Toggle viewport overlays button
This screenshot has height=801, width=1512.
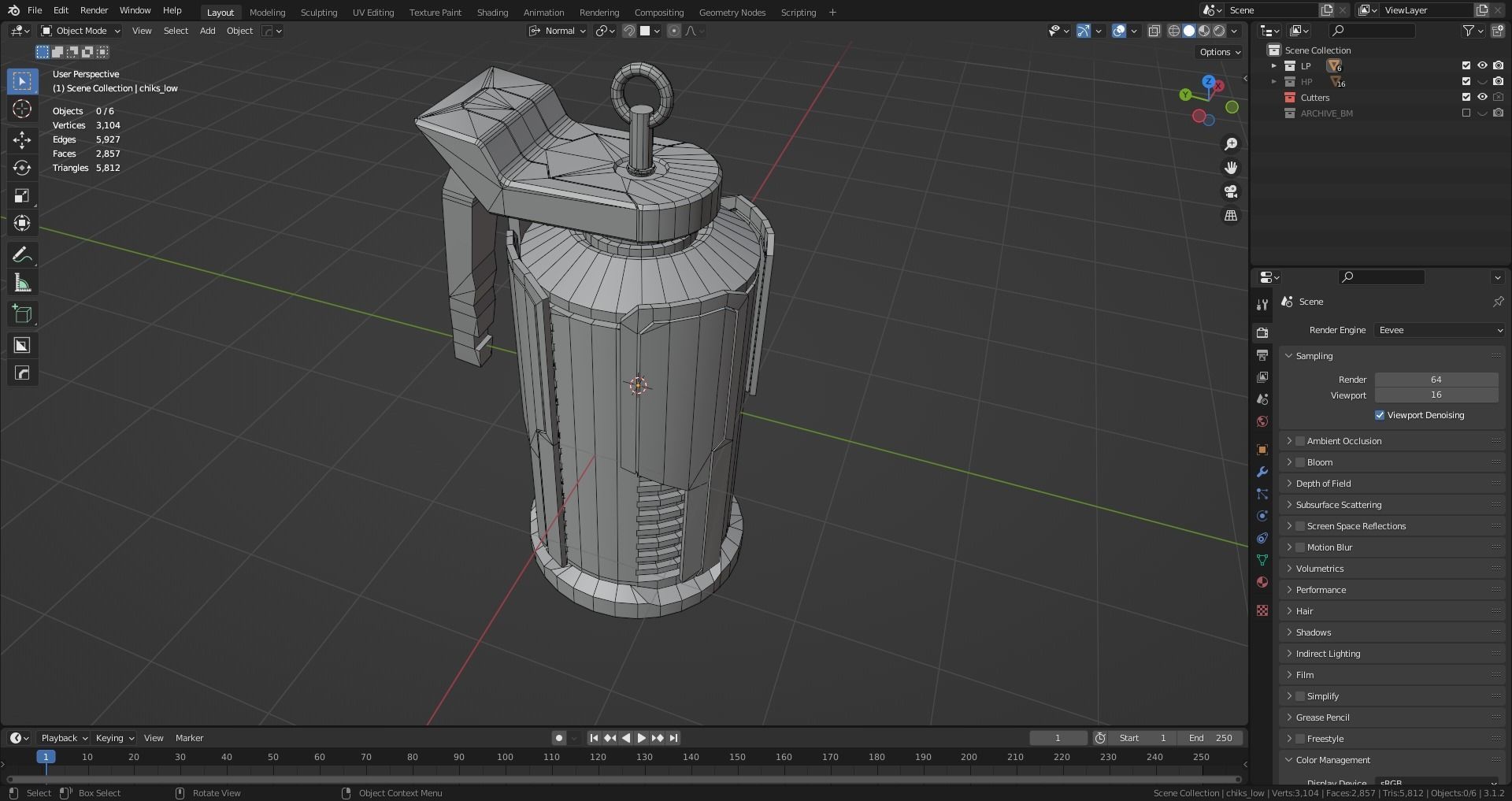coord(1119,31)
